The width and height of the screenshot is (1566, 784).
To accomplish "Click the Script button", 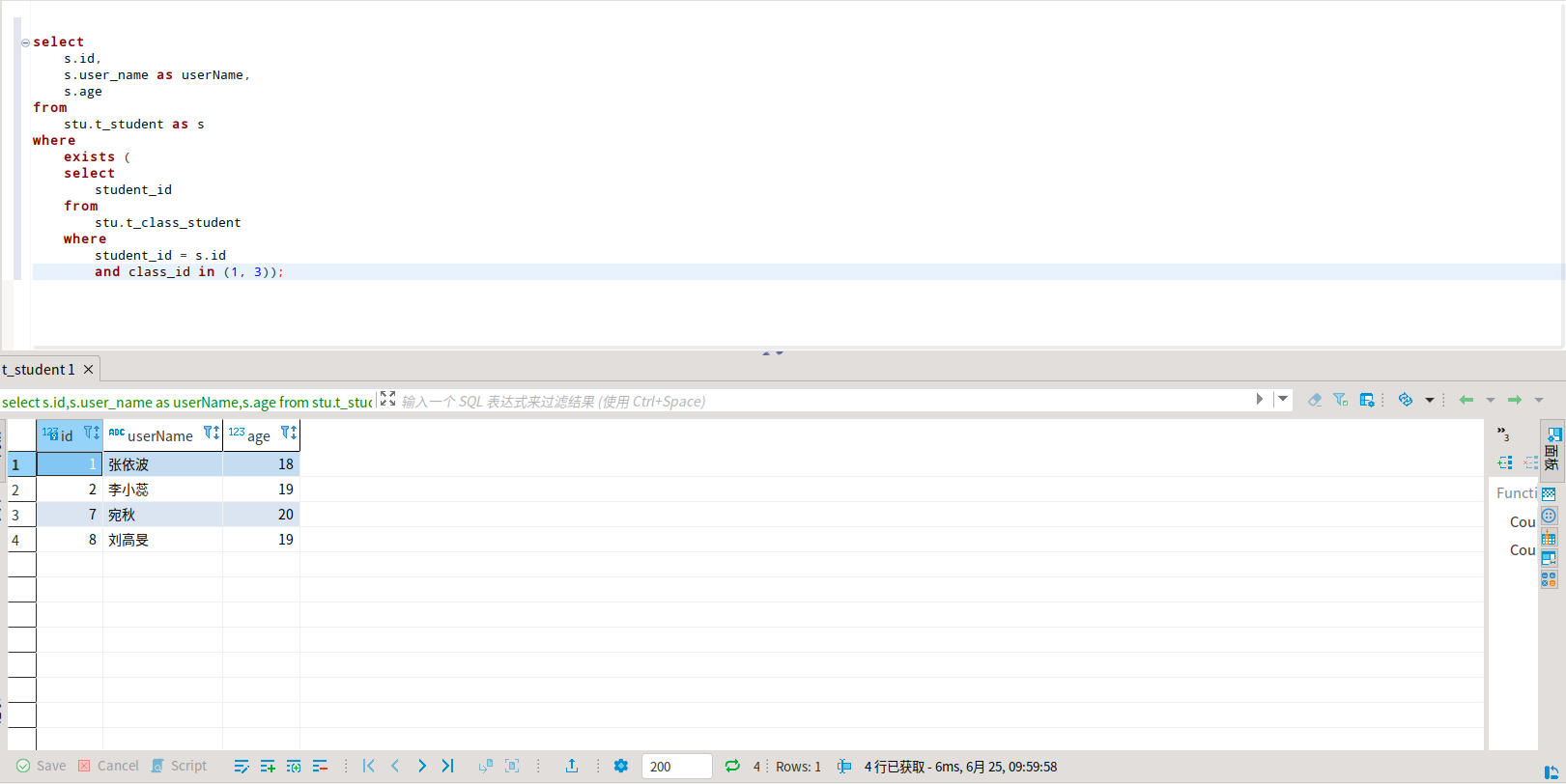I will [179, 766].
